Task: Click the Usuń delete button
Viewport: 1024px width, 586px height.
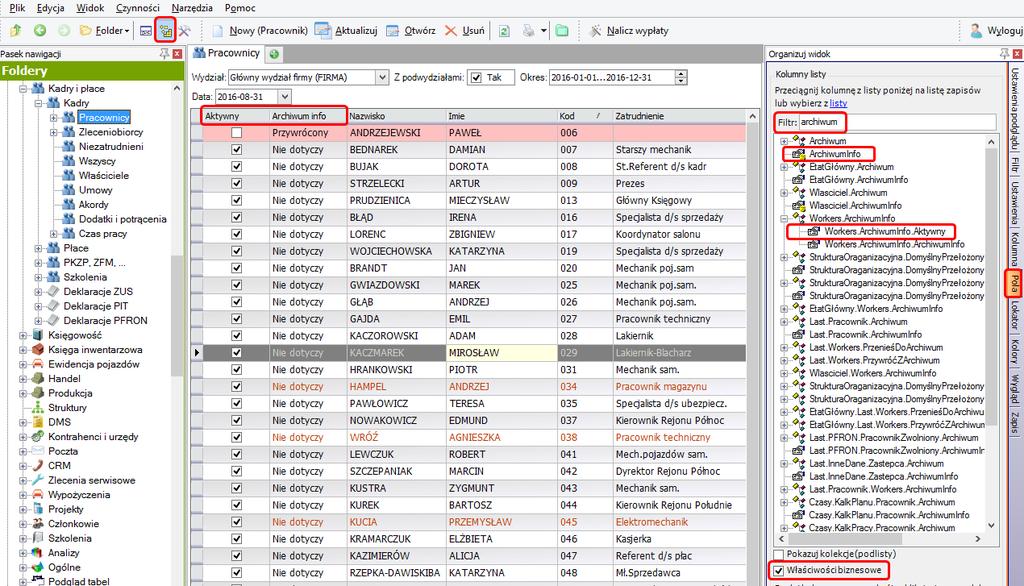Action: [465, 31]
